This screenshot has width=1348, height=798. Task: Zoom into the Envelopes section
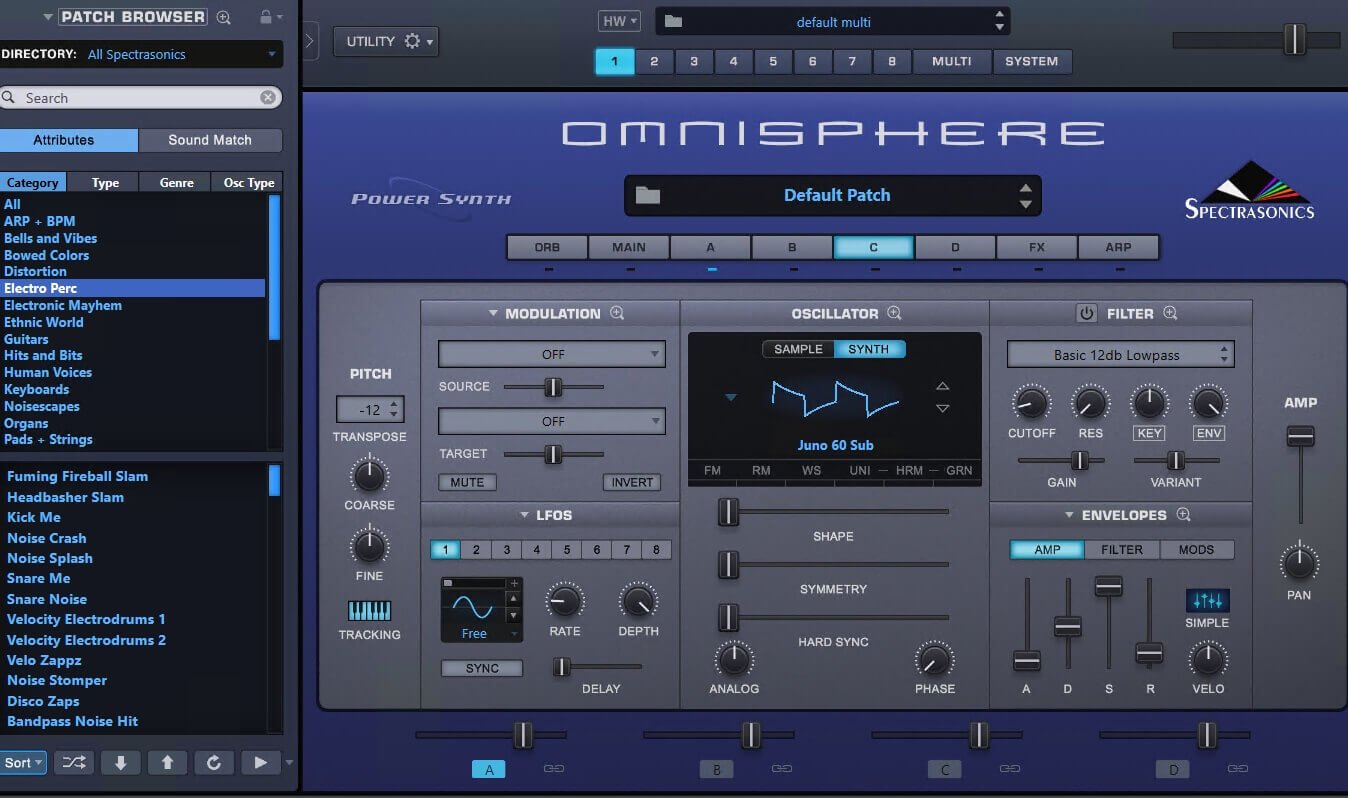pos(1184,515)
